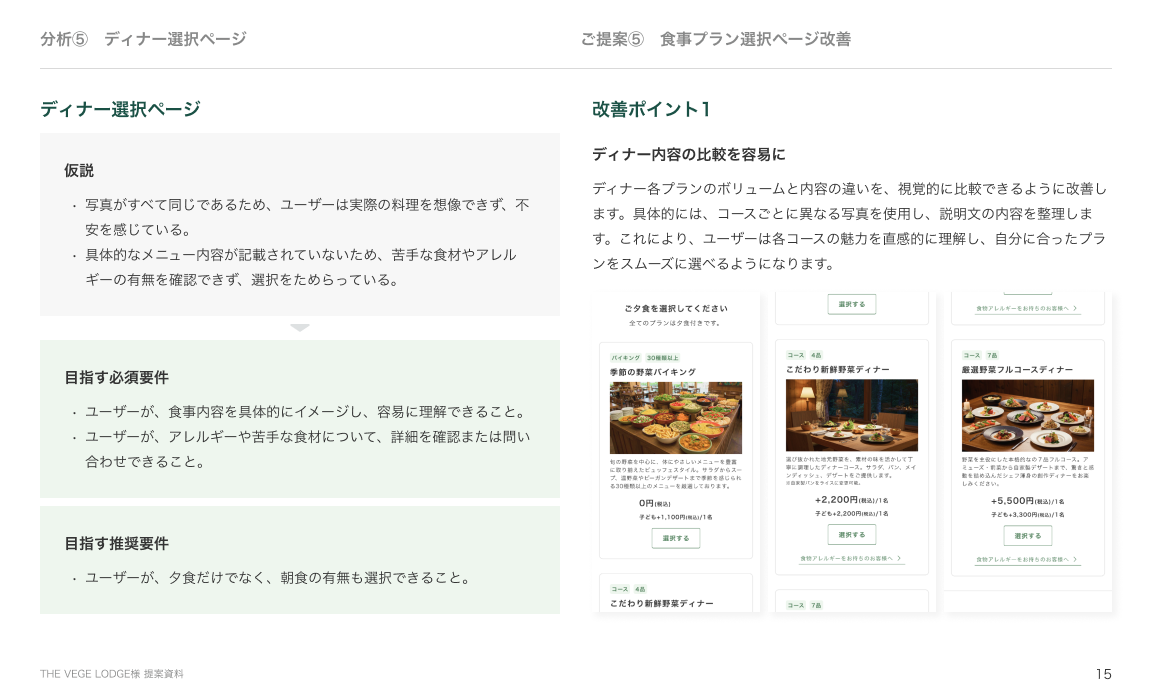Viewport: 1152px width, 700px height.
Task: Select the 厳選野菜フルコースディナー dish photo
Action: (1028, 415)
